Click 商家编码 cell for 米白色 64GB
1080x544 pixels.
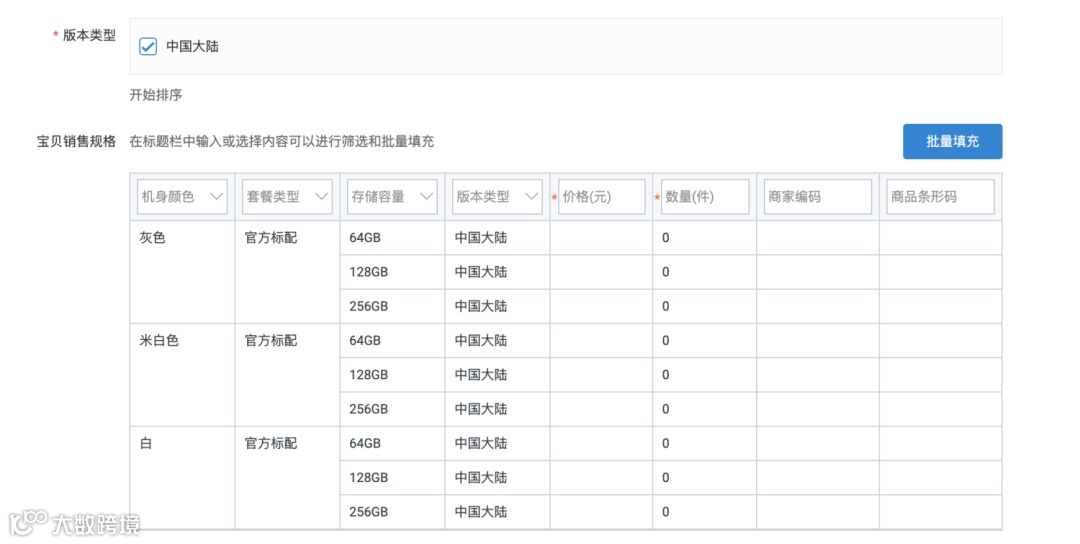tap(818, 341)
